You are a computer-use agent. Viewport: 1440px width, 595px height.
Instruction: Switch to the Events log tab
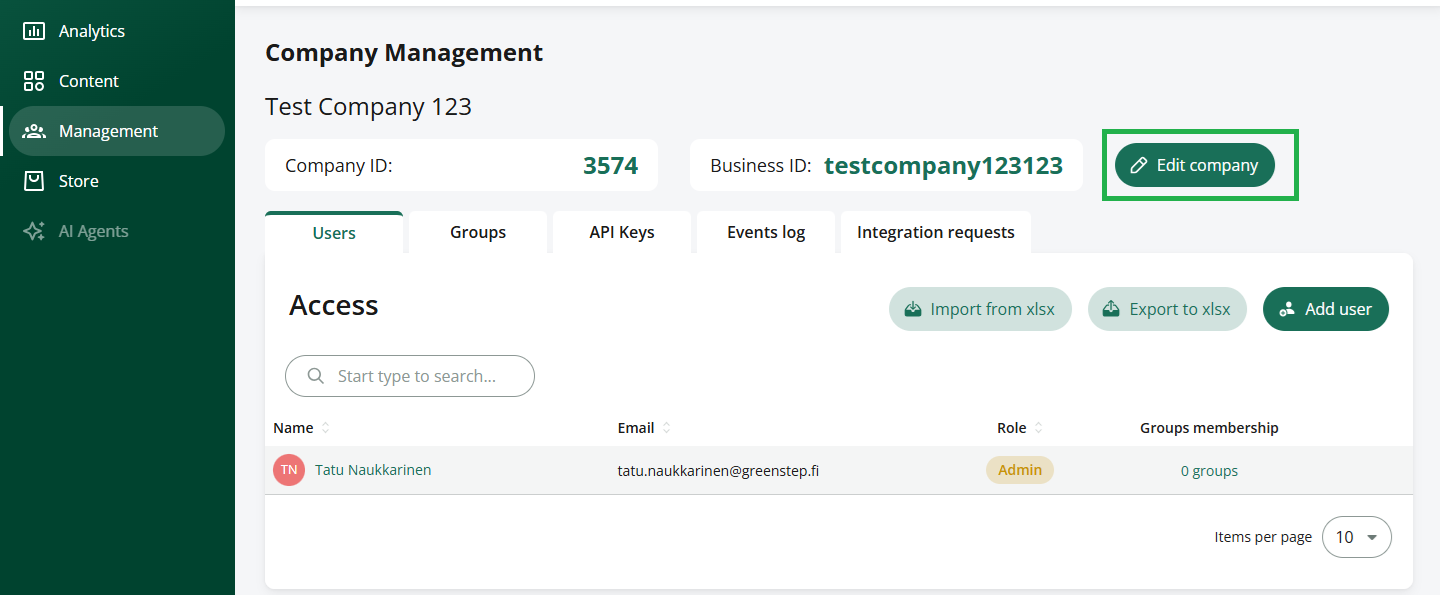coord(766,232)
